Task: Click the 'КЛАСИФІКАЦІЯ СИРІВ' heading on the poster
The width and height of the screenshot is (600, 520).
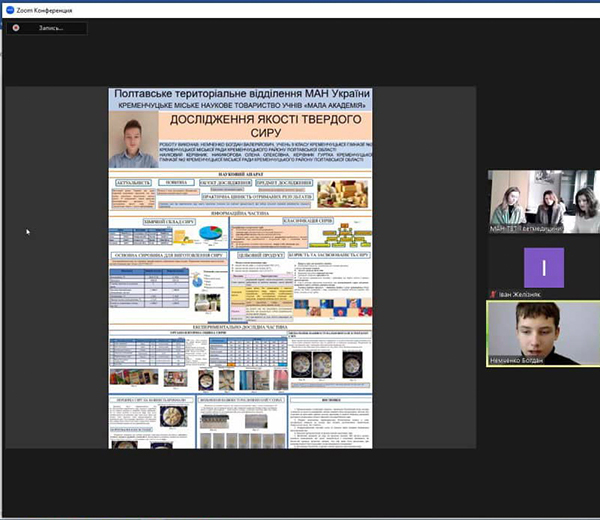Action: point(308,221)
